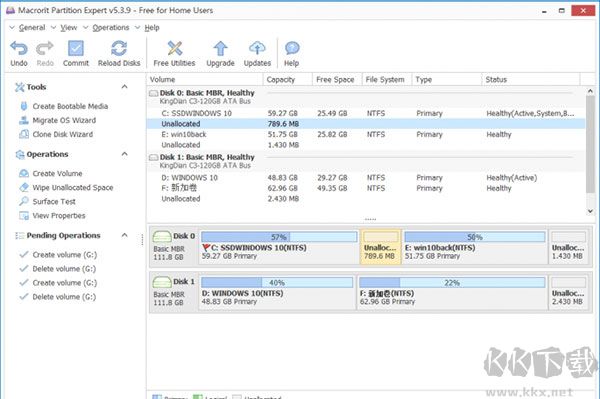This screenshot has width=600, height=399.
Task: Sort by the Free Space column header
Action: 337,80
